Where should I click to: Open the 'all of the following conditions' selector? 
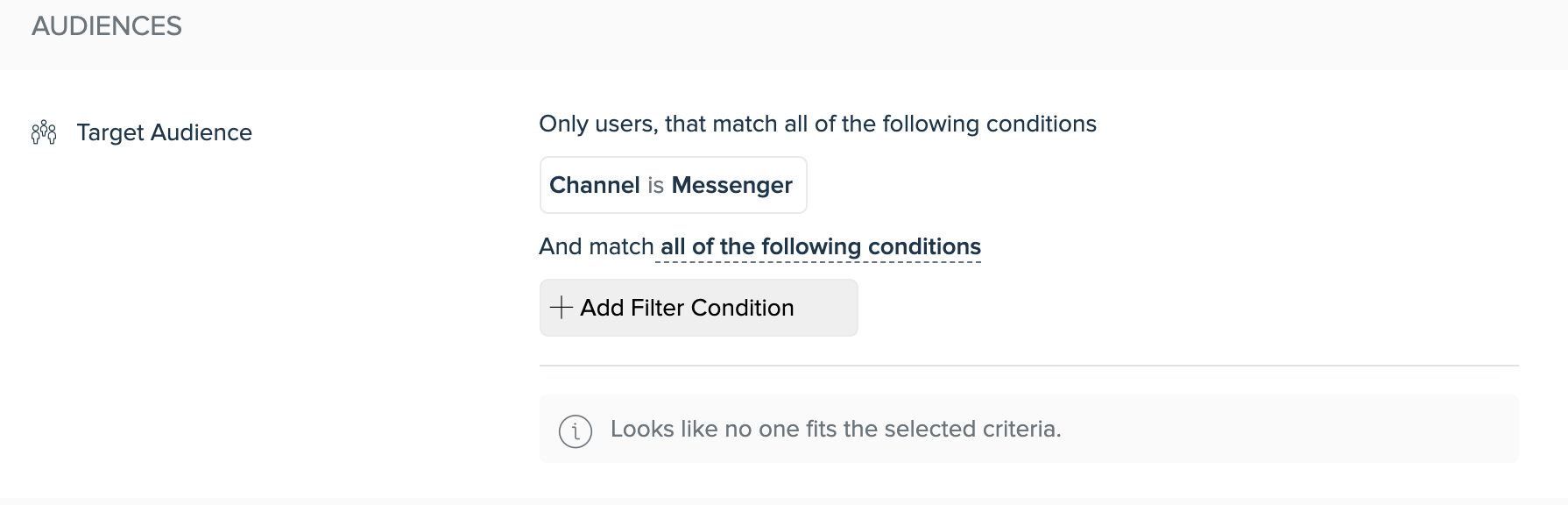(x=820, y=247)
